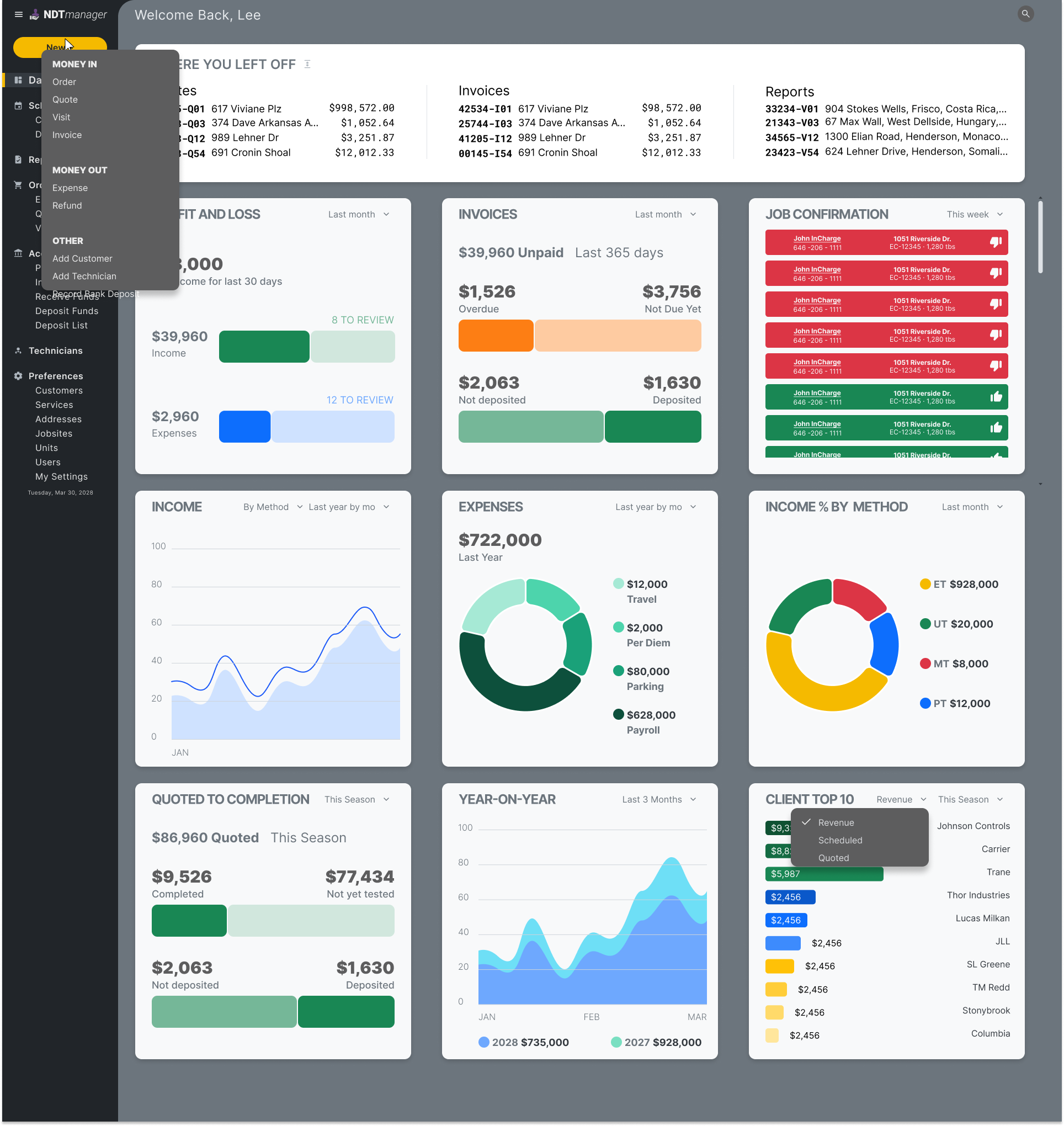
Task: Click thumbs-down icon on first red job row
Action: (996, 242)
